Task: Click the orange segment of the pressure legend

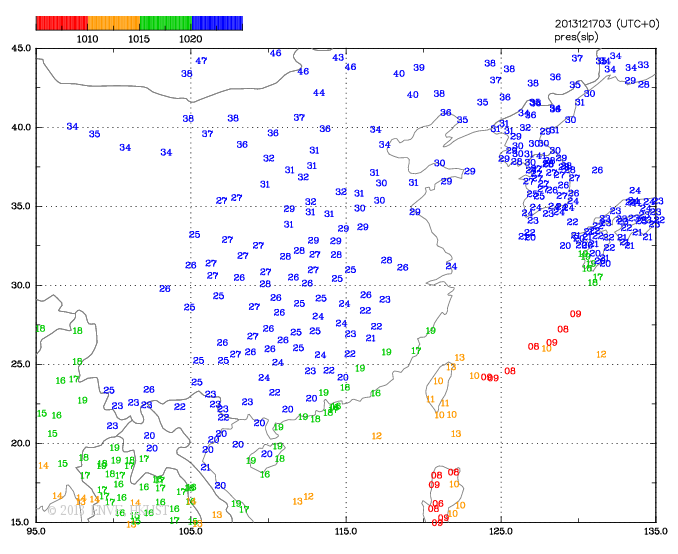Action: coord(114,23)
